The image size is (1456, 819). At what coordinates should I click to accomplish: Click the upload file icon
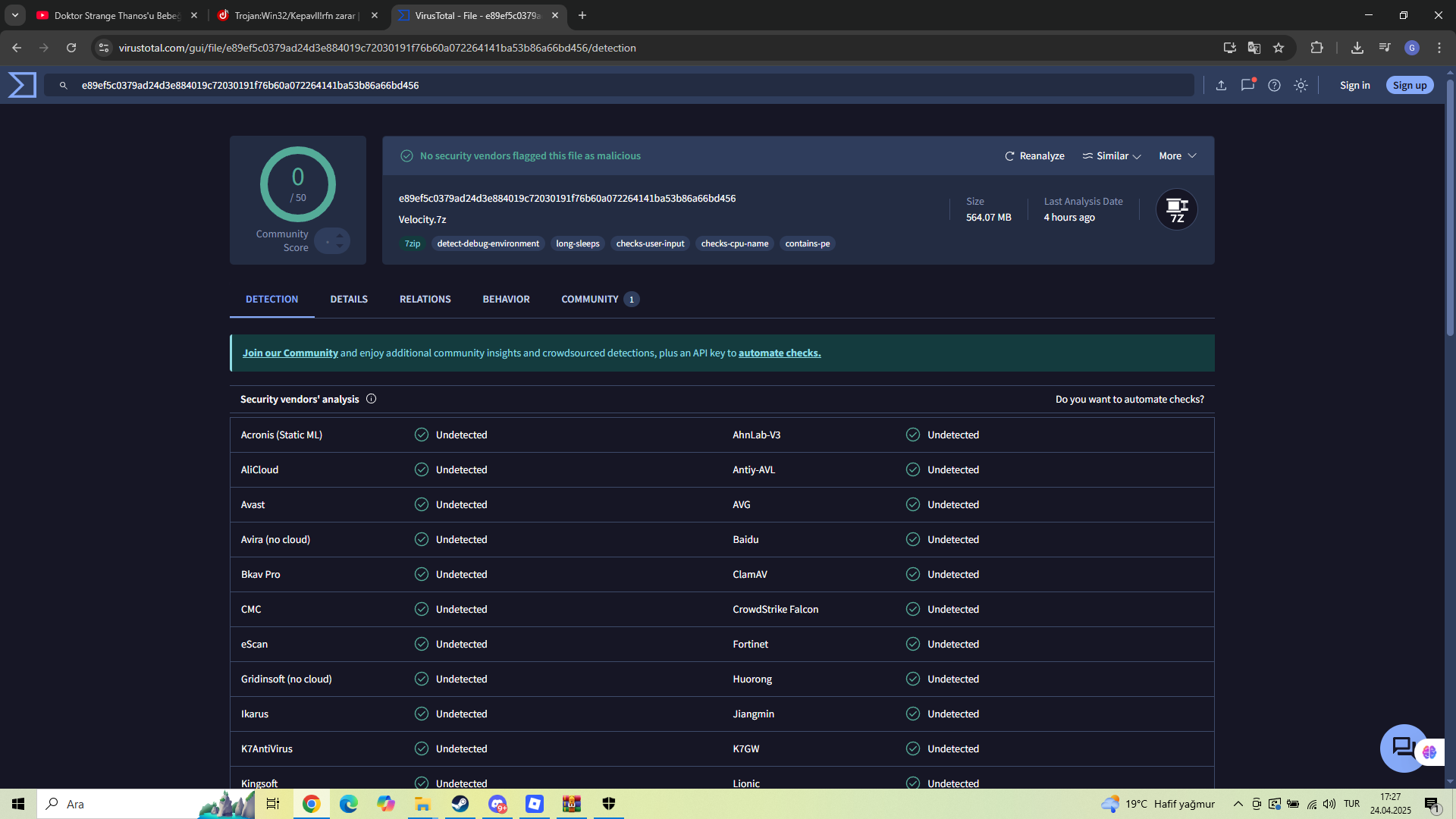pos(1221,85)
